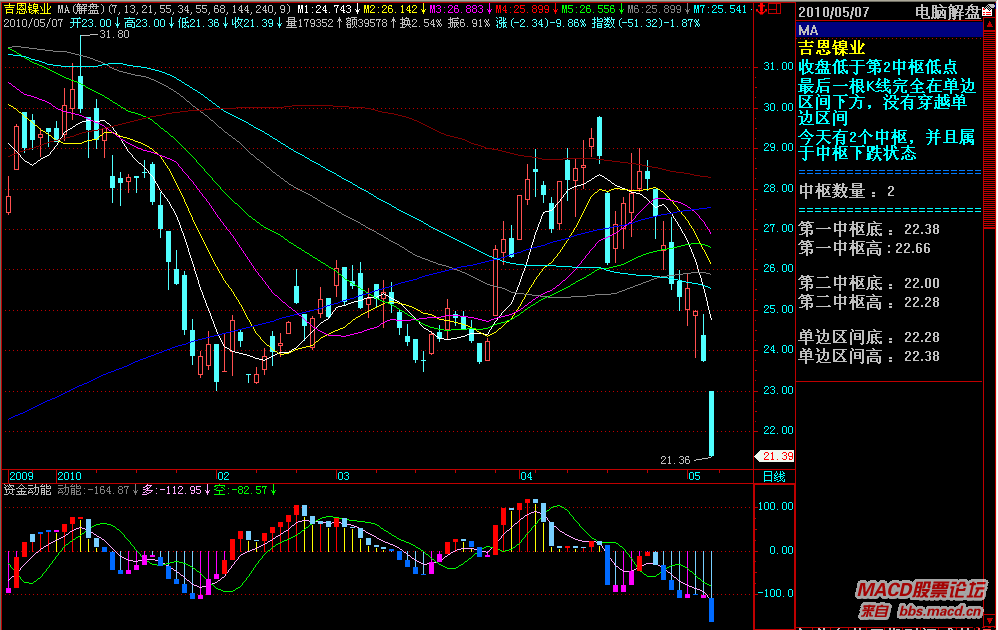Image resolution: width=998 pixels, height=630 pixels.
Task: Click the yellow 吉思镍业 name in analysis panel
Action: click(831, 48)
